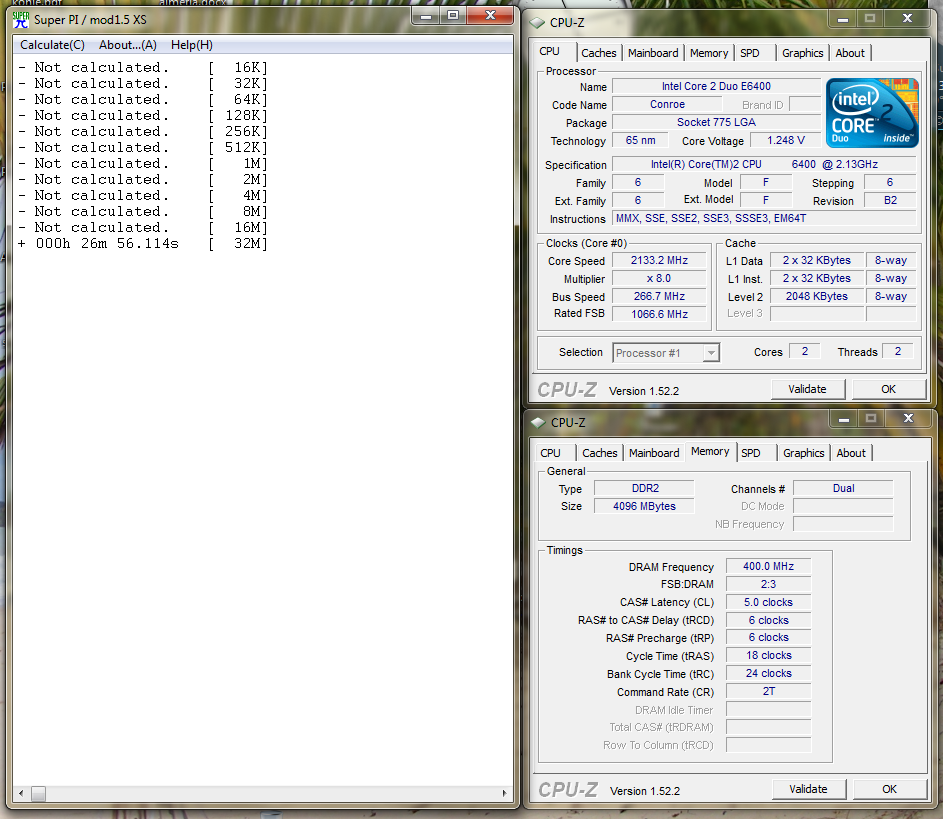Click the Core Voltage value 1.248 V
Image resolution: width=943 pixels, height=819 pixels.
pos(785,141)
